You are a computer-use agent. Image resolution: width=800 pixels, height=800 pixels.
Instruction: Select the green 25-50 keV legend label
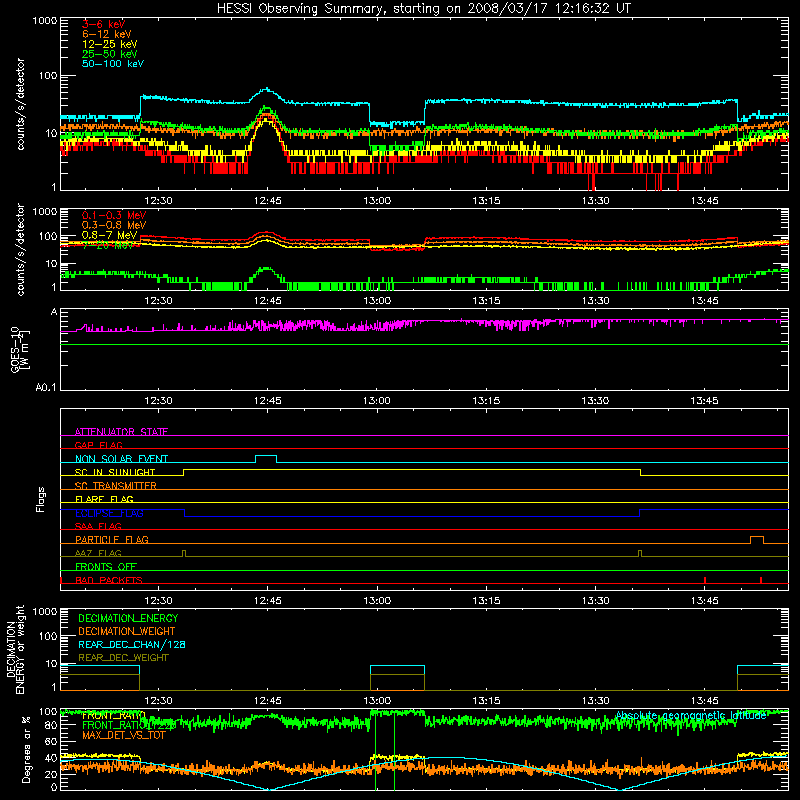(x=110, y=54)
